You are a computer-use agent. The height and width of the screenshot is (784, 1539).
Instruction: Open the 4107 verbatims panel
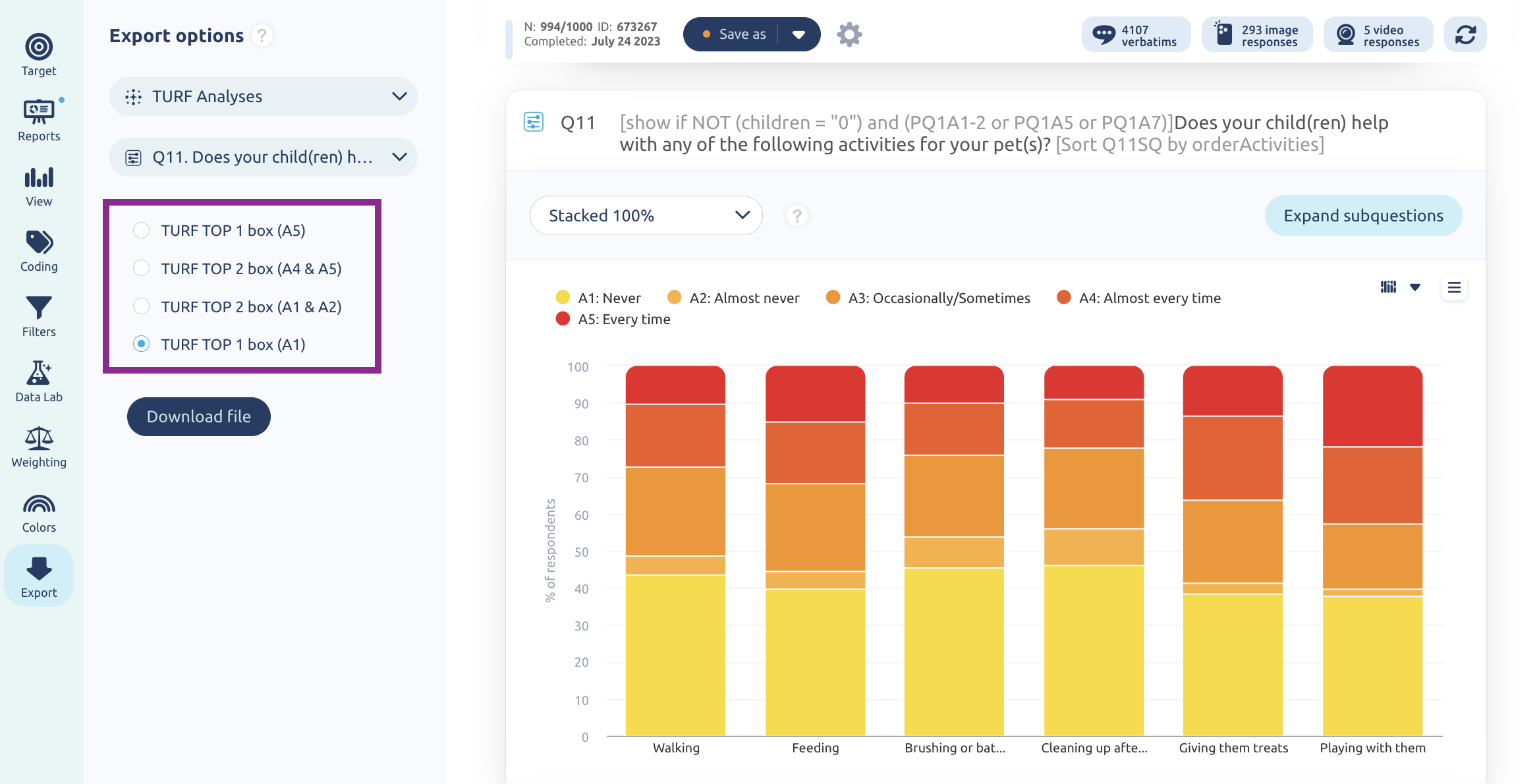1136,34
